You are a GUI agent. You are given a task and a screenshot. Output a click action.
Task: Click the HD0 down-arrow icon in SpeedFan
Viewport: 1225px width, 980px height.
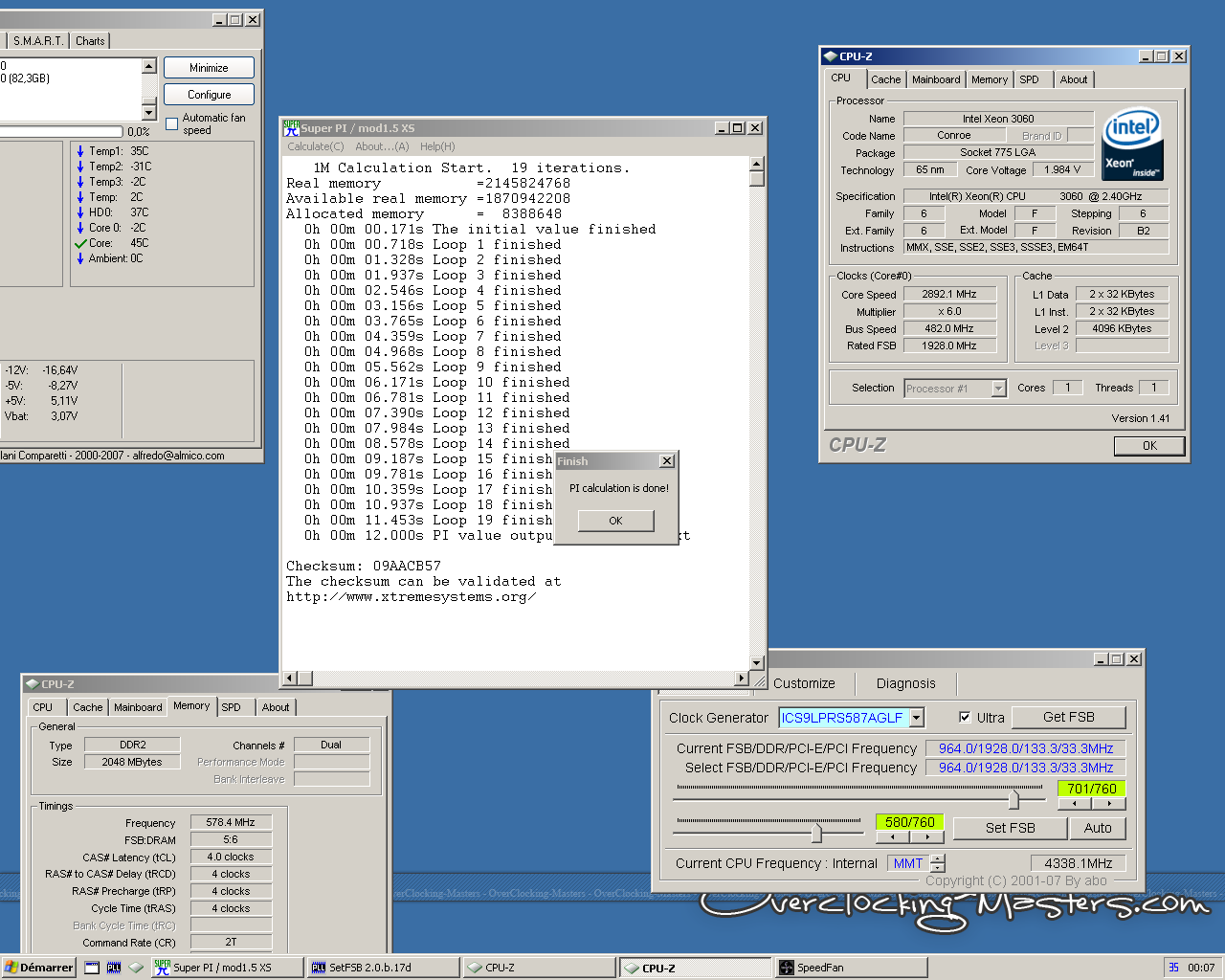click(x=80, y=212)
